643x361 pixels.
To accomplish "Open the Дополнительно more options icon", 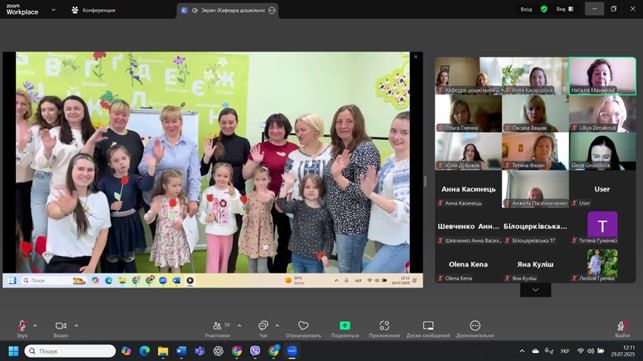I will tap(475, 326).
